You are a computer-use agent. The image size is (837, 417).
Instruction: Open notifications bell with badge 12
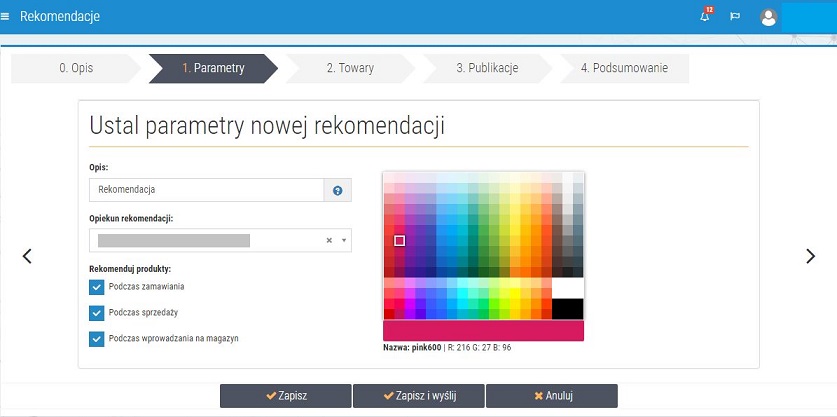tap(706, 15)
